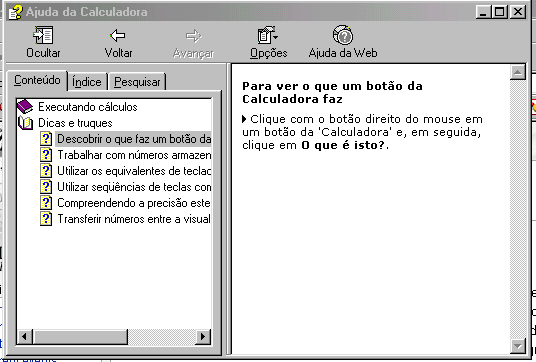This screenshot has width=536, height=362.
Task: Click the contents horizontal scrollbar thumb
Action: pos(80,337)
